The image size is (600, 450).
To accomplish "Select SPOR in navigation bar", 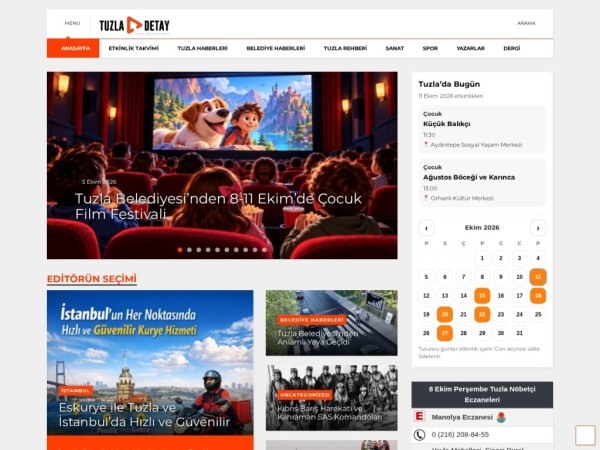I will click(430, 48).
